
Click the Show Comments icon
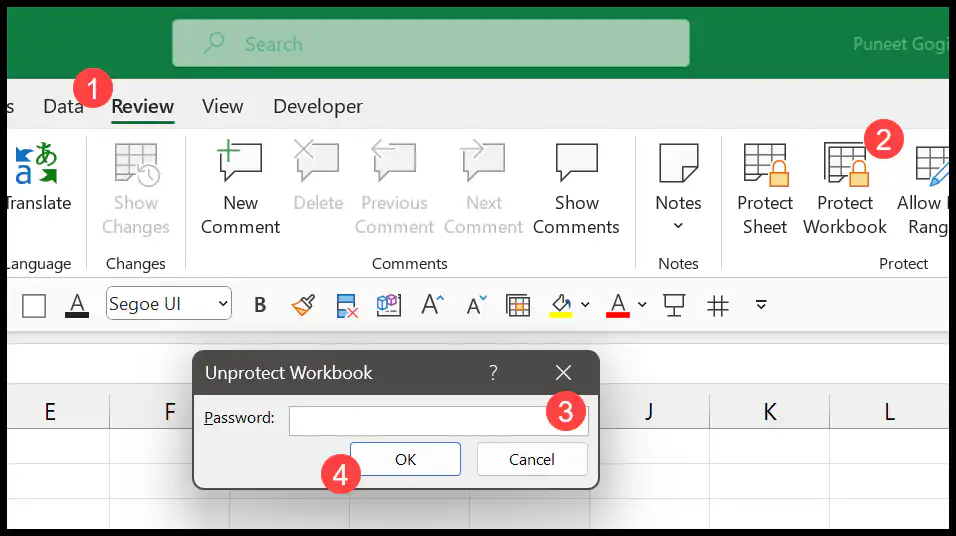[576, 162]
